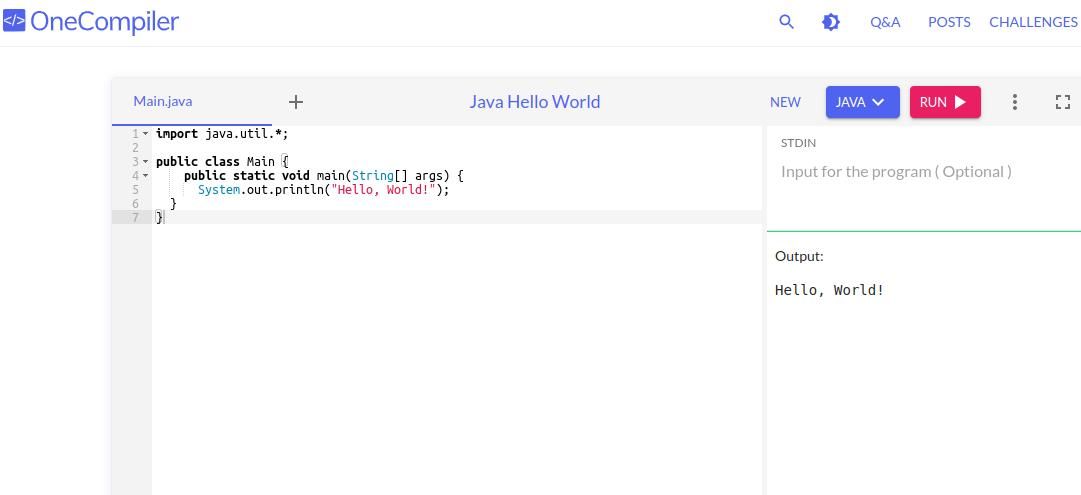The width and height of the screenshot is (1081, 495).
Task: Open the JAVA language dropdown
Action: [862, 102]
